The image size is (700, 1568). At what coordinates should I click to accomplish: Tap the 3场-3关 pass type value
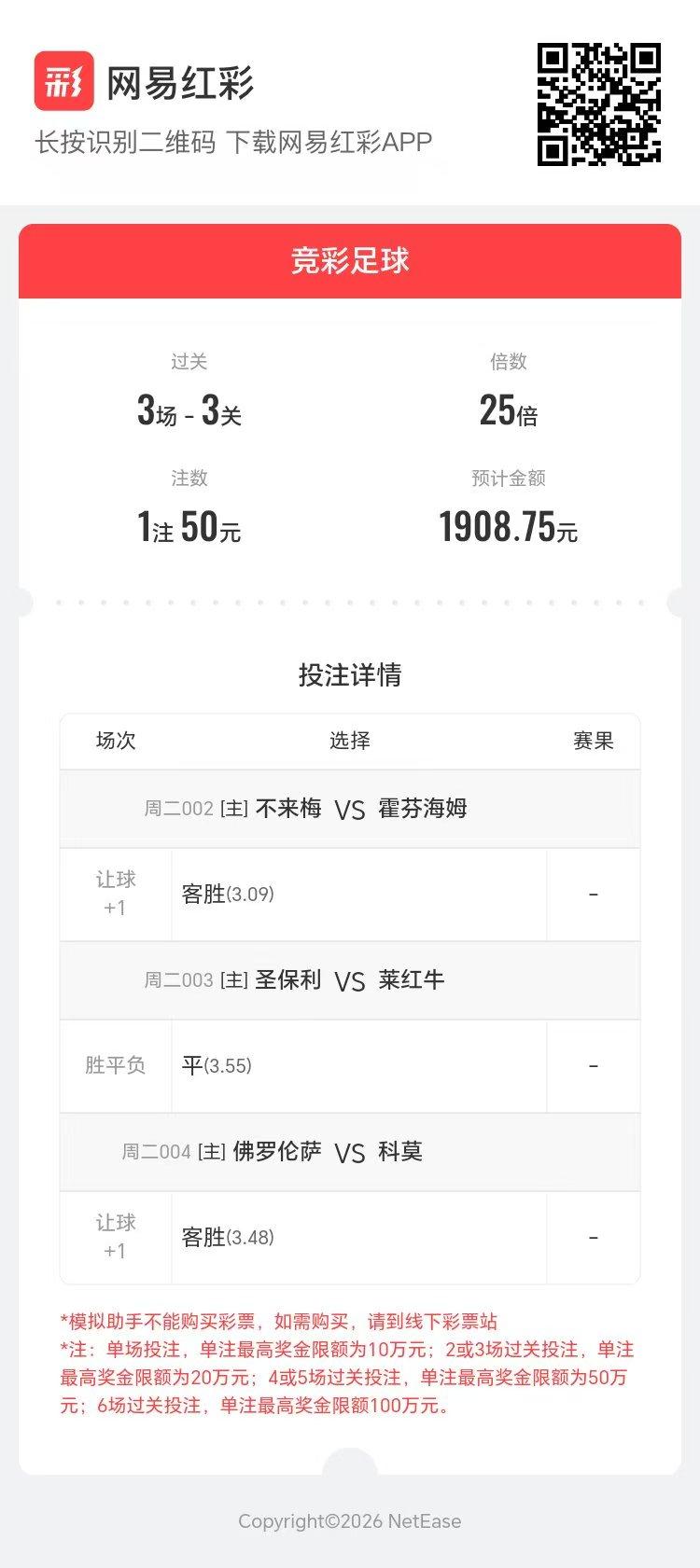point(189,410)
